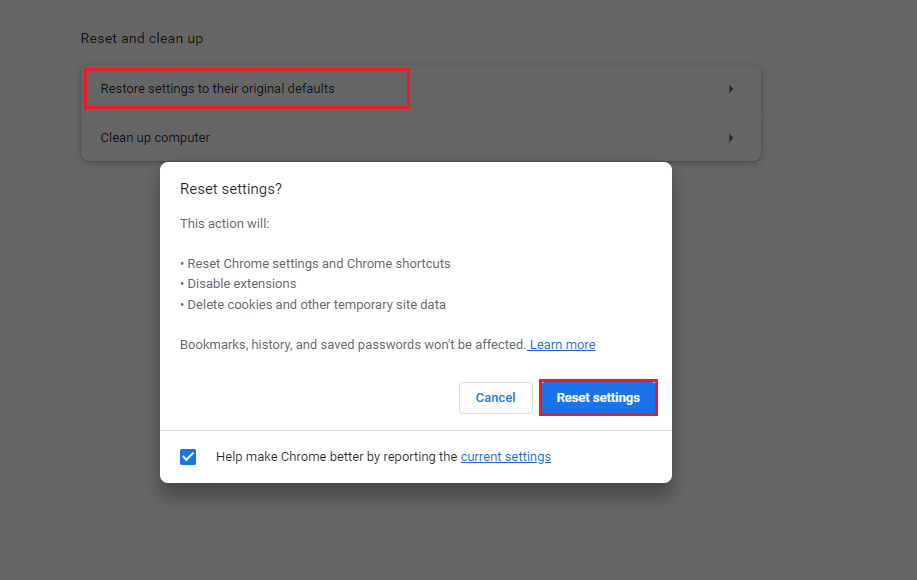This screenshot has width=917, height=580.
Task: Select the Reset settings? dialog title
Action: 231,189
